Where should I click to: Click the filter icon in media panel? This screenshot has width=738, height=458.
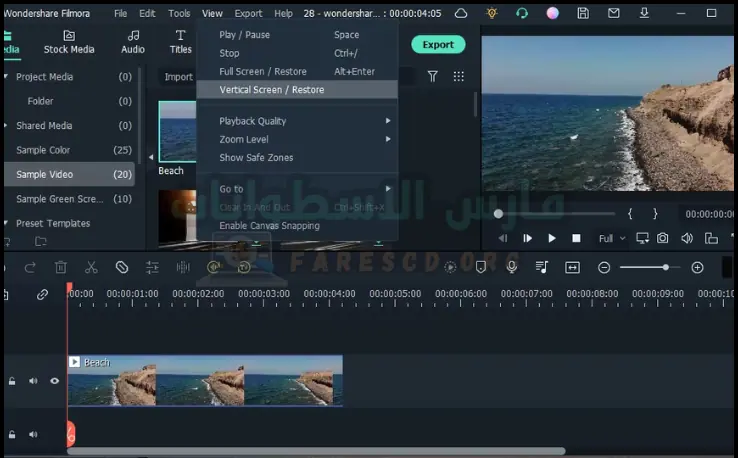click(x=433, y=76)
